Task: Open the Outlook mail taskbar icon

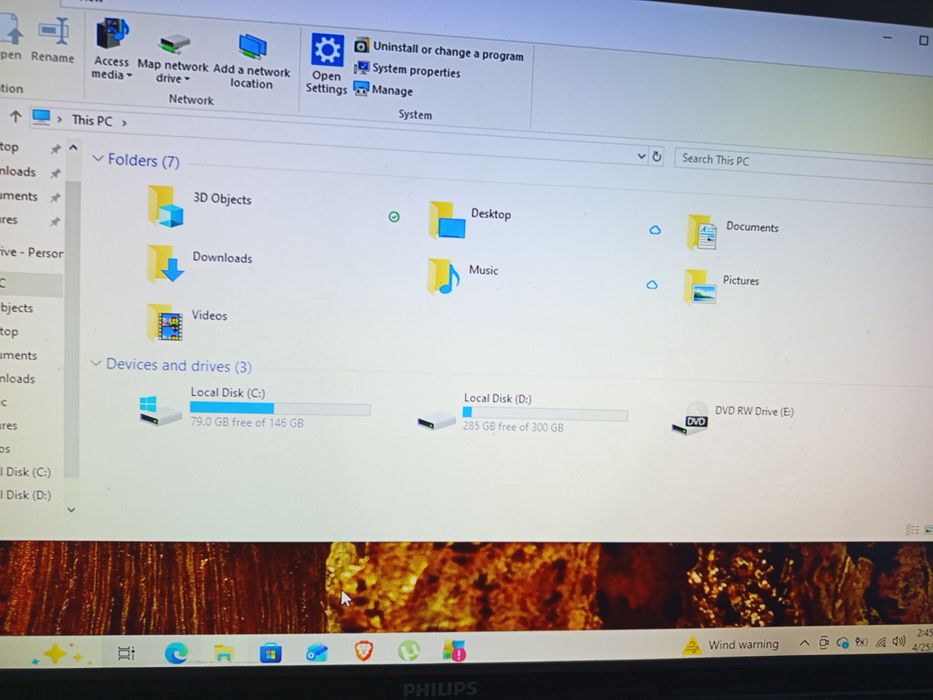Action: (317, 653)
